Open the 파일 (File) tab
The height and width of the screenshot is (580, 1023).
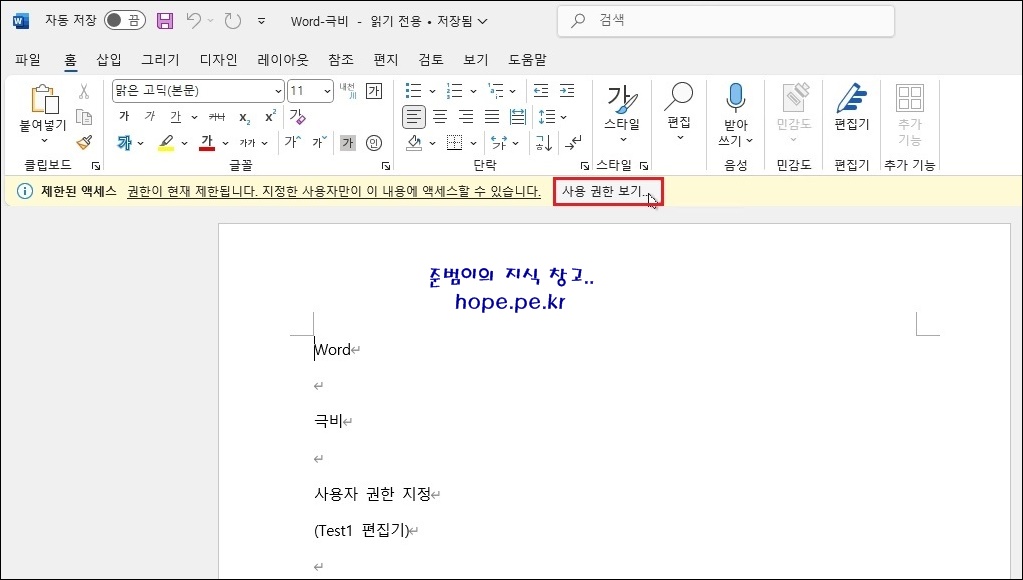pos(28,59)
